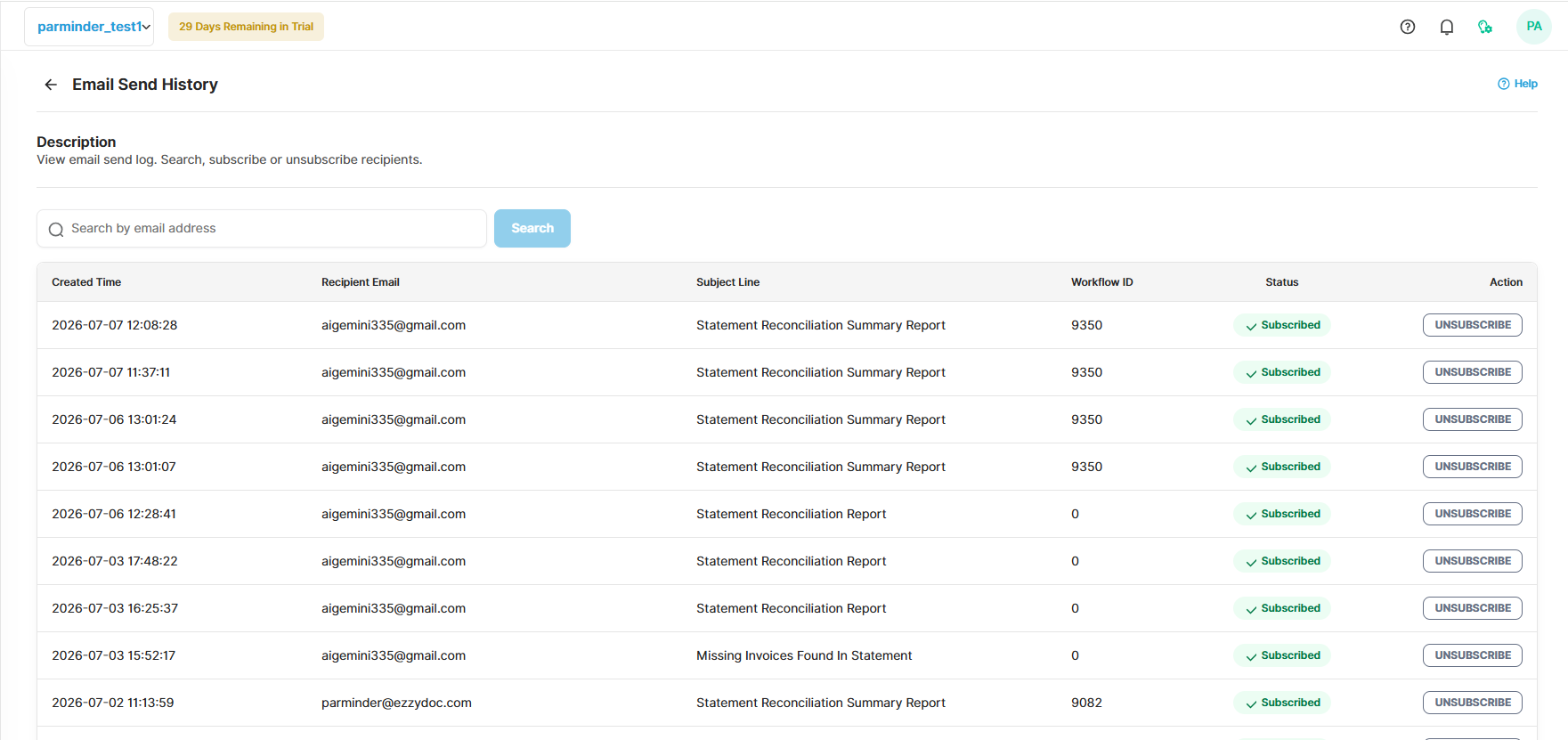Unsubscribe the 2026-07-03 17:48:22 email recipient
The image size is (1568, 740).
tap(1473, 561)
